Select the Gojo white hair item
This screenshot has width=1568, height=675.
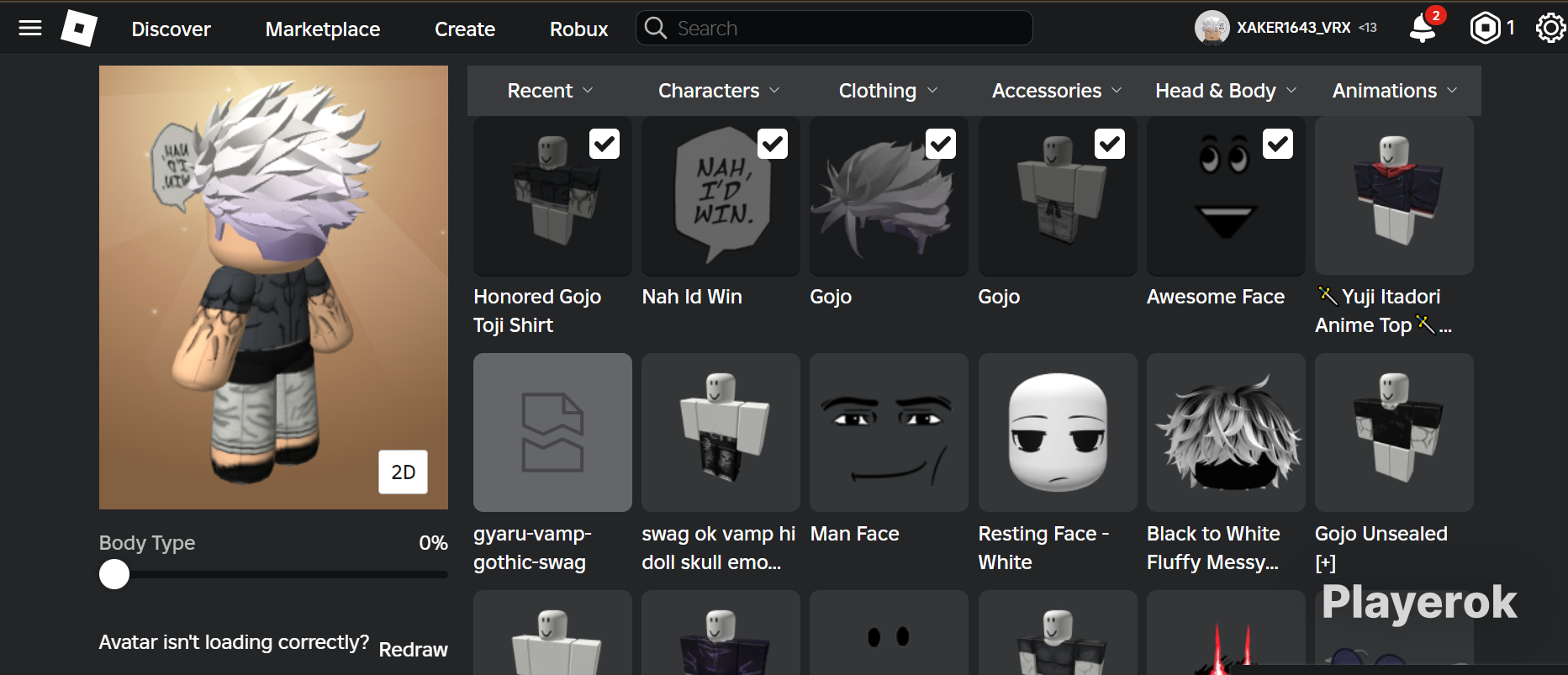coord(889,196)
